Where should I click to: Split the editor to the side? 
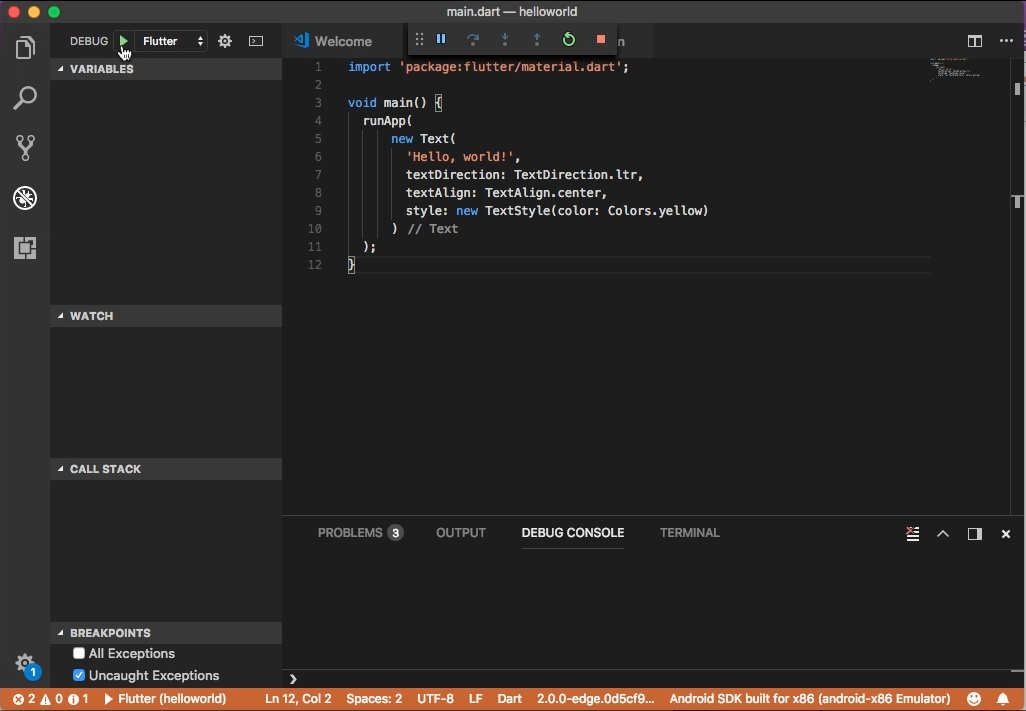pos(974,41)
